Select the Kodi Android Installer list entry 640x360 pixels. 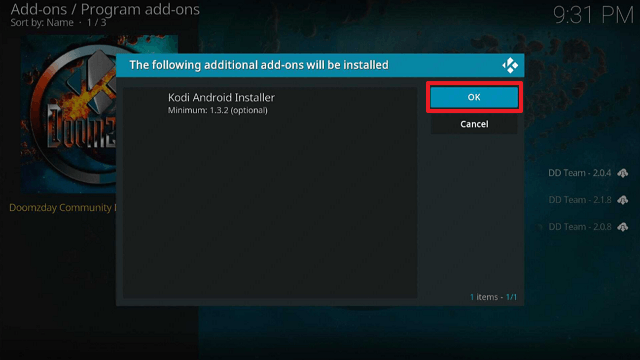[270, 103]
